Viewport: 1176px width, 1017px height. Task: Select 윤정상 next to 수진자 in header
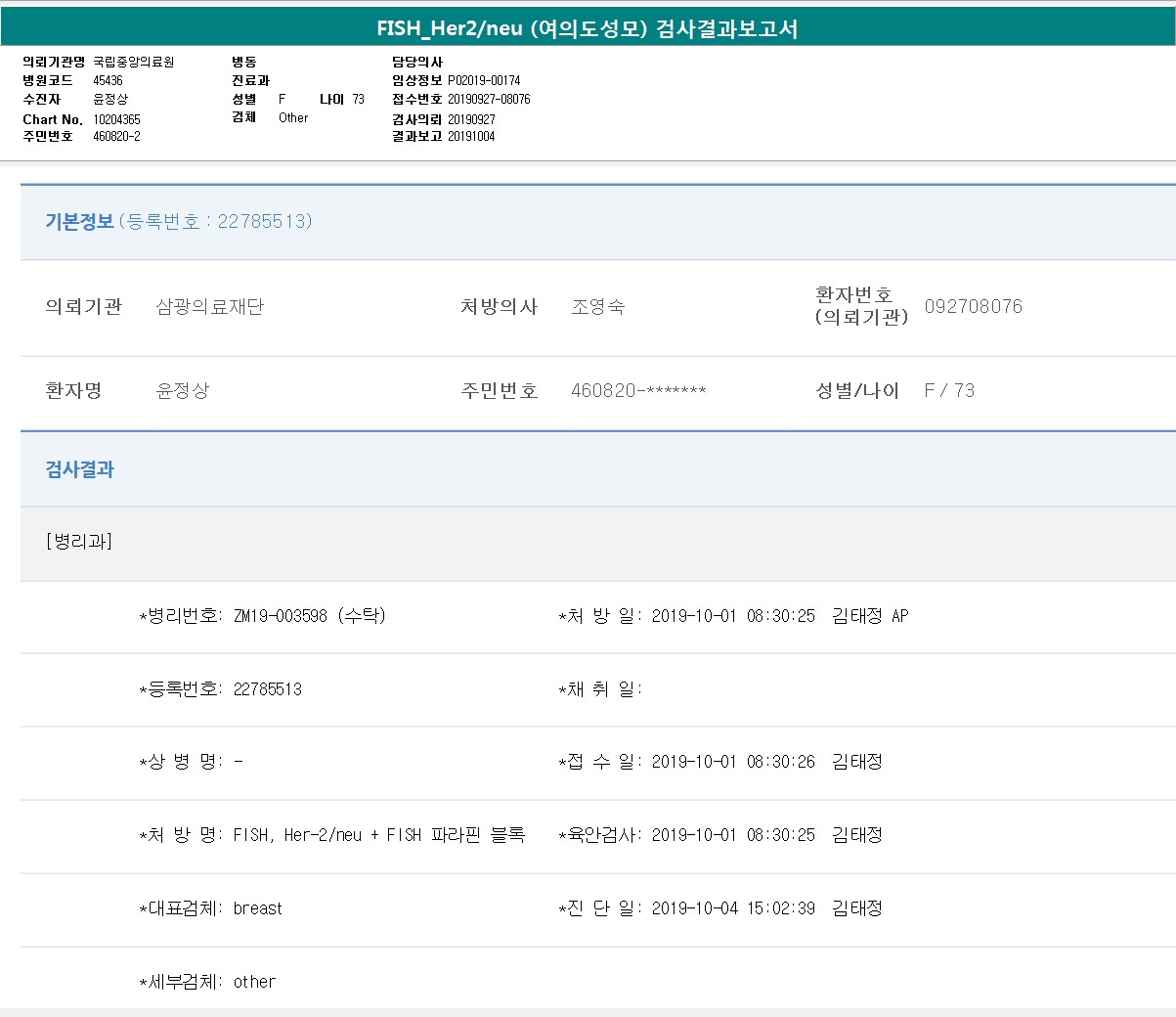coord(110,99)
